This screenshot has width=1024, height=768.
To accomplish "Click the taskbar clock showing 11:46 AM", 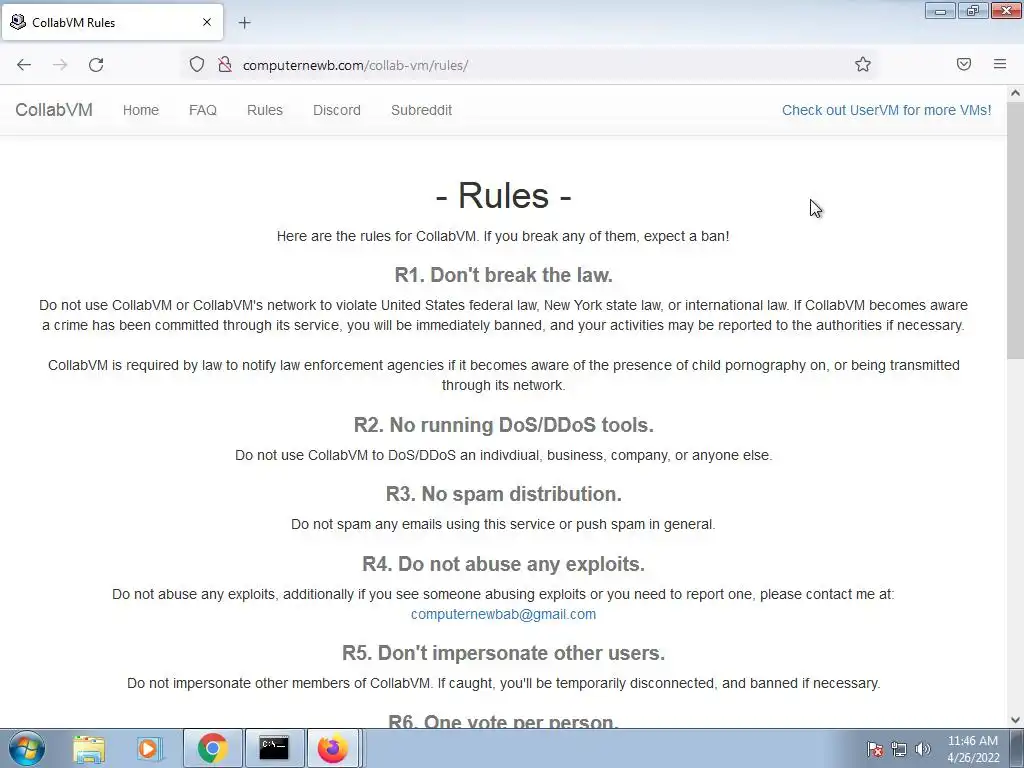I will tap(973, 748).
